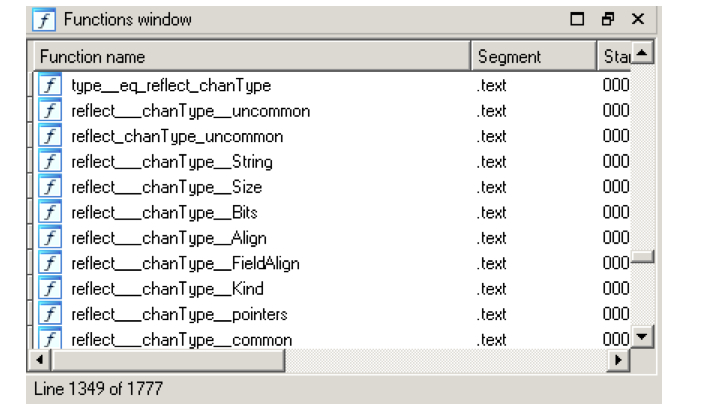This screenshot has height=406, width=714.
Task: Select the function icon next to reflect___chanType__uncommon
Action: coord(50,111)
